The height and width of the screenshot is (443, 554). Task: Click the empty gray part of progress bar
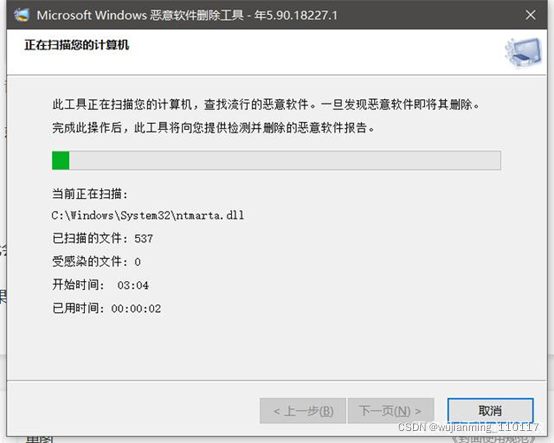[285, 160]
